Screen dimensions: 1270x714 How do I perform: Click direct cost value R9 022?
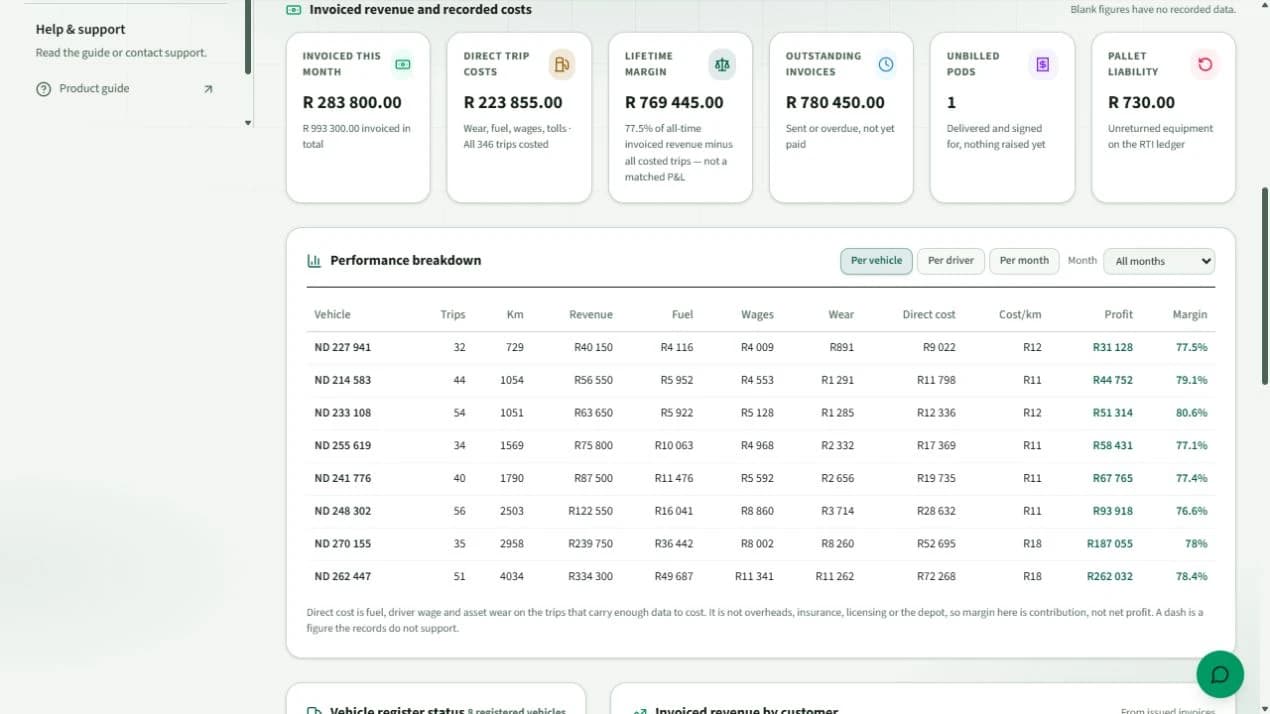[939, 347]
